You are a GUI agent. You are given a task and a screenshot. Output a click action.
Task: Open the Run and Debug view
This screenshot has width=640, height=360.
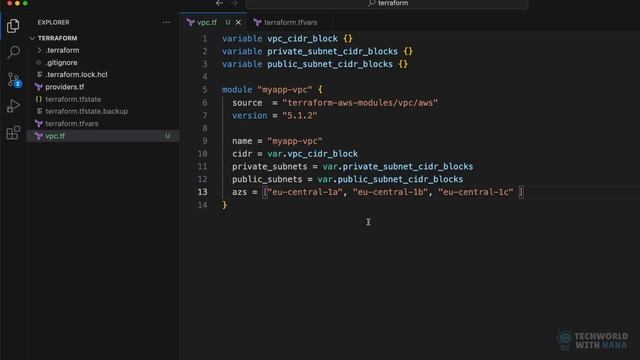[13, 106]
